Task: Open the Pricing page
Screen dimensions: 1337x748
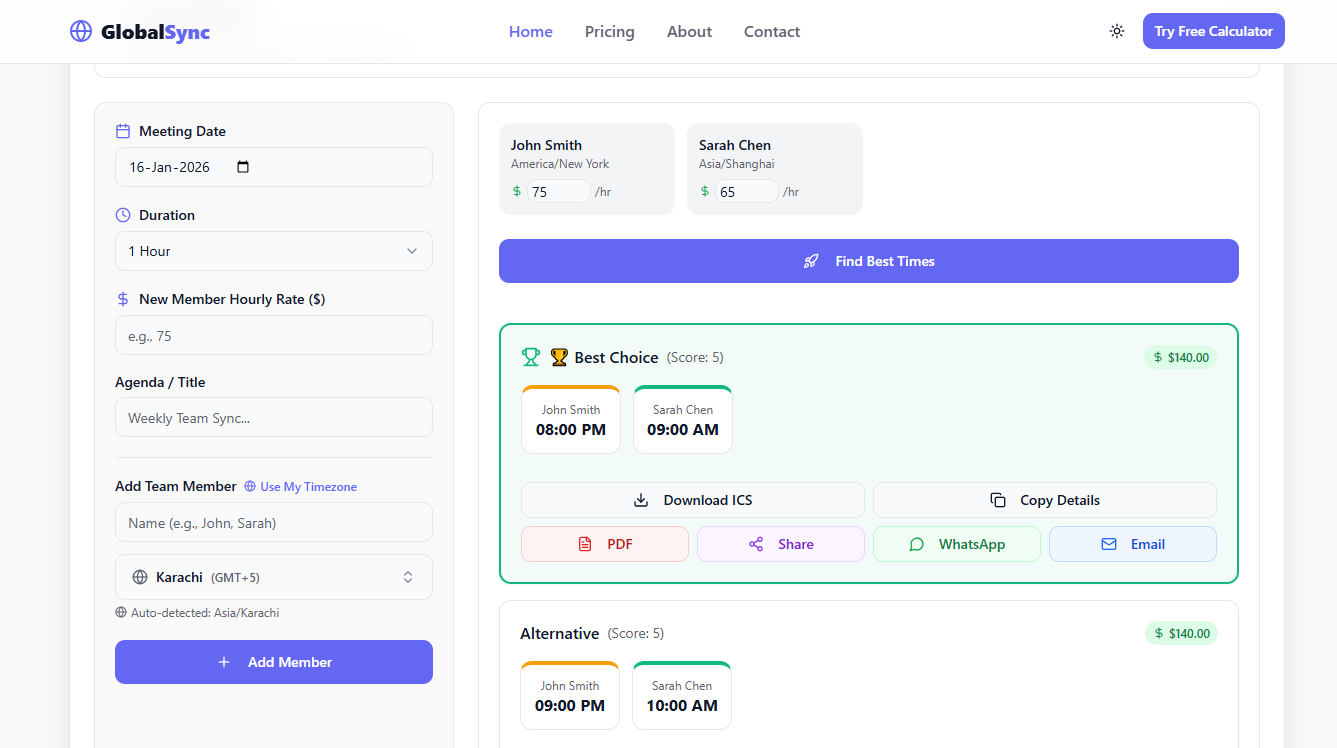Action: tap(609, 31)
